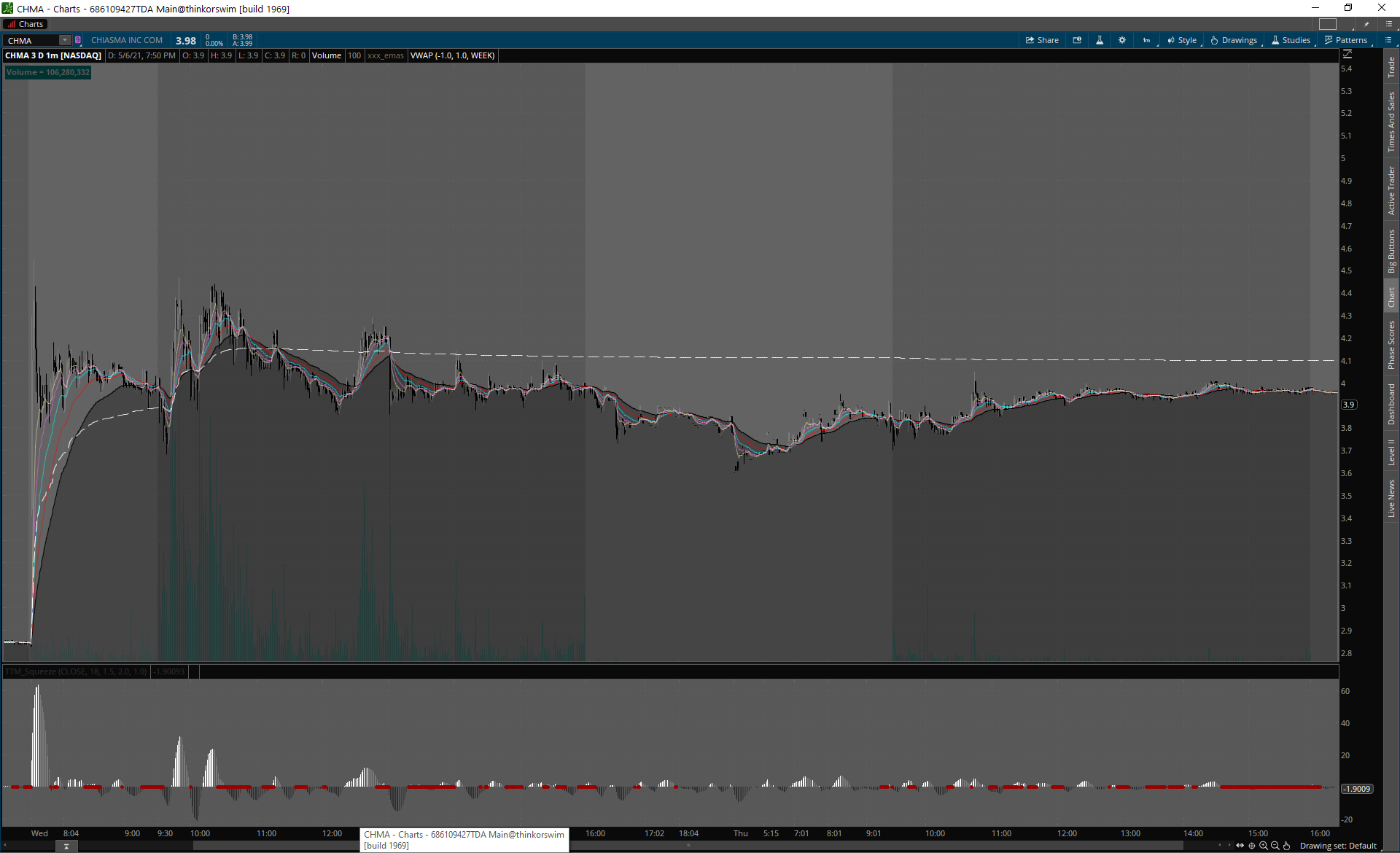Select the crosshair pan tool icon
The width and height of the screenshot is (1400, 853).
pyautogui.click(x=1252, y=846)
